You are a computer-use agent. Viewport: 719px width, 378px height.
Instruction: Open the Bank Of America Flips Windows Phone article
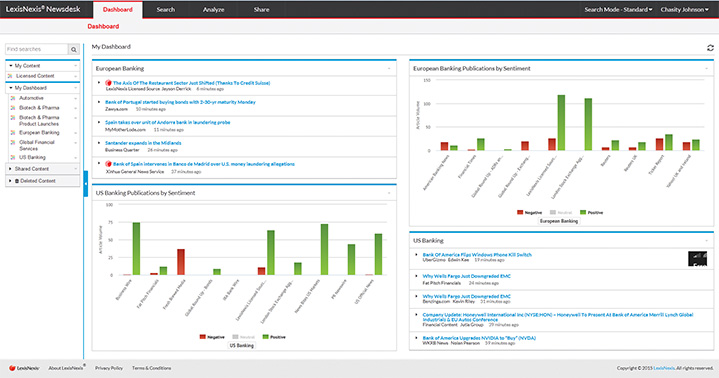(477, 255)
